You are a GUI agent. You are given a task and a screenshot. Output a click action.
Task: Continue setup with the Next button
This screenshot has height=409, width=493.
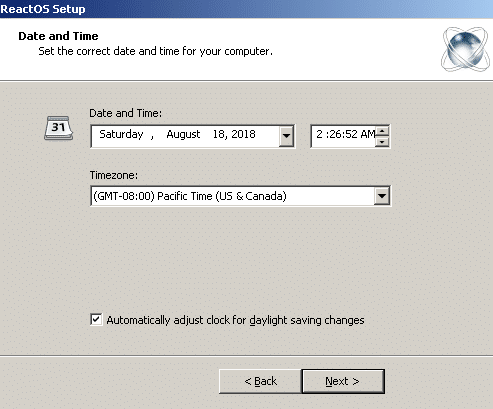(x=343, y=381)
